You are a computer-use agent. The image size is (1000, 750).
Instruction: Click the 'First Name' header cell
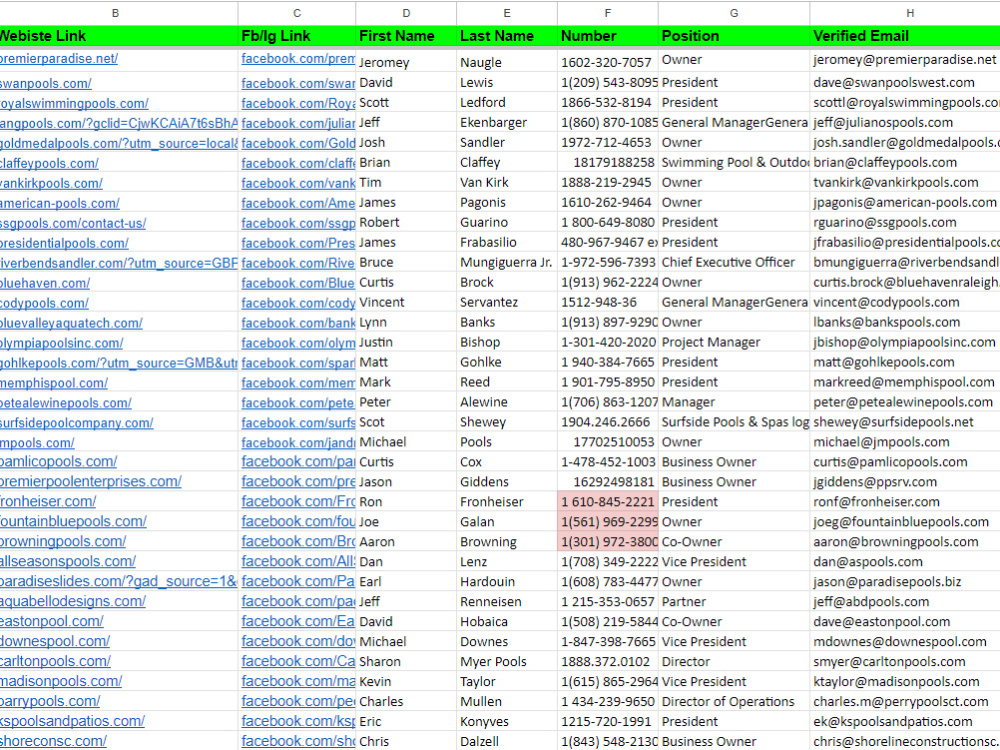click(406, 36)
